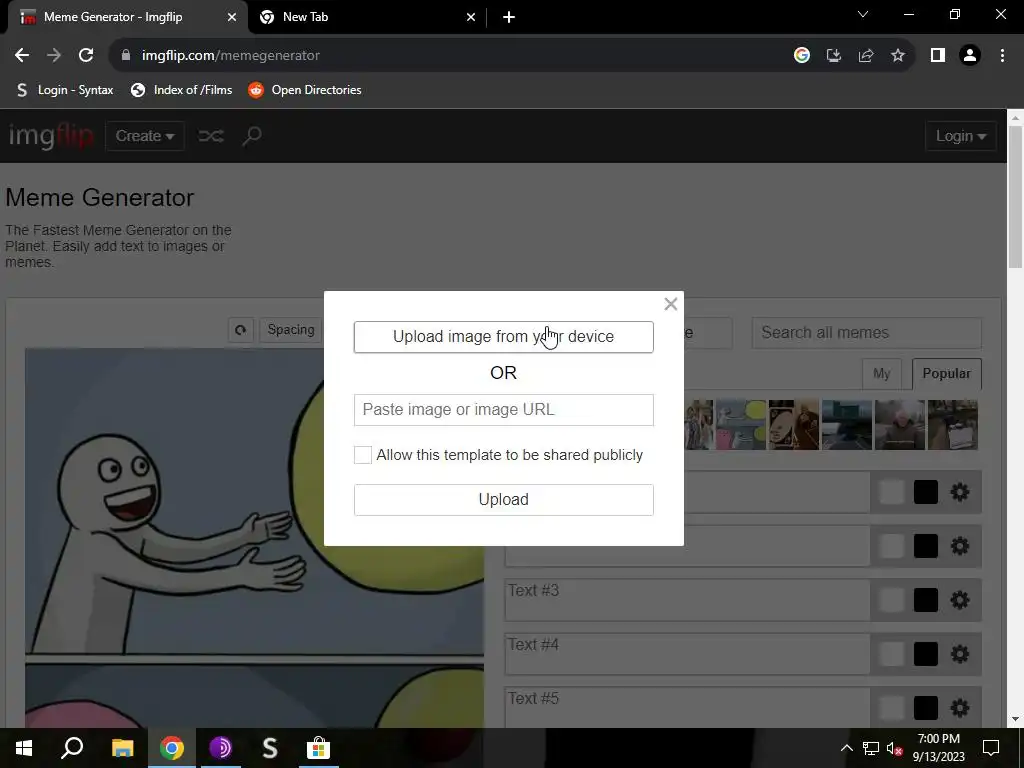Click the Text #4 input box
Screen dimensions: 1024x768
point(687,654)
